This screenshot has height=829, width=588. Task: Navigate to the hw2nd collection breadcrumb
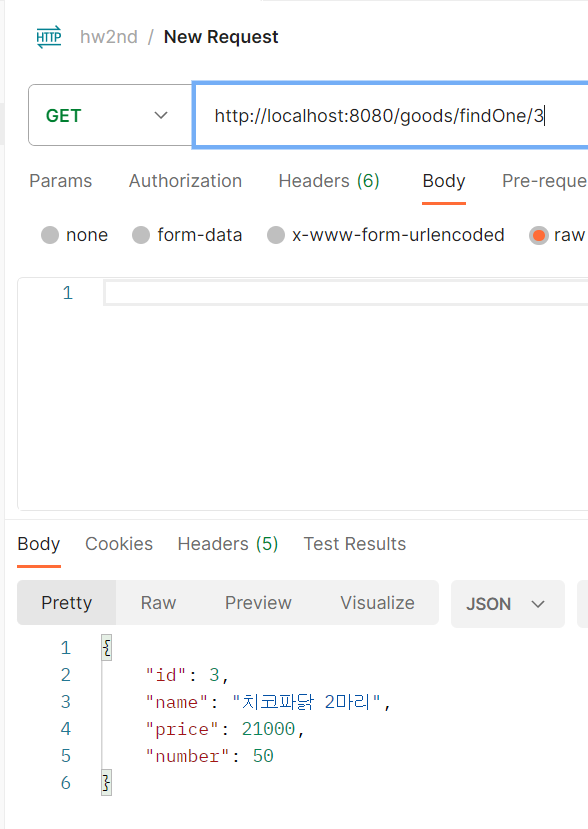[x=109, y=36]
